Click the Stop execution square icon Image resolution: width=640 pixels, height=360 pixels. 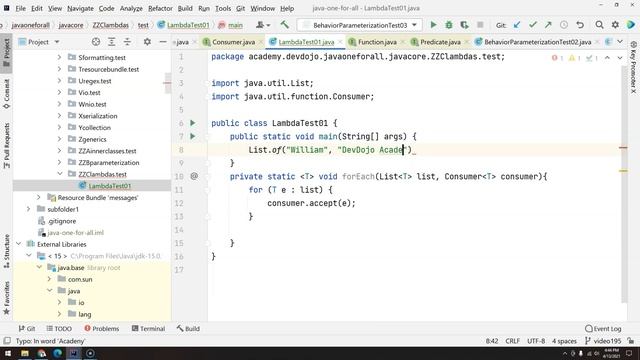click(480, 25)
